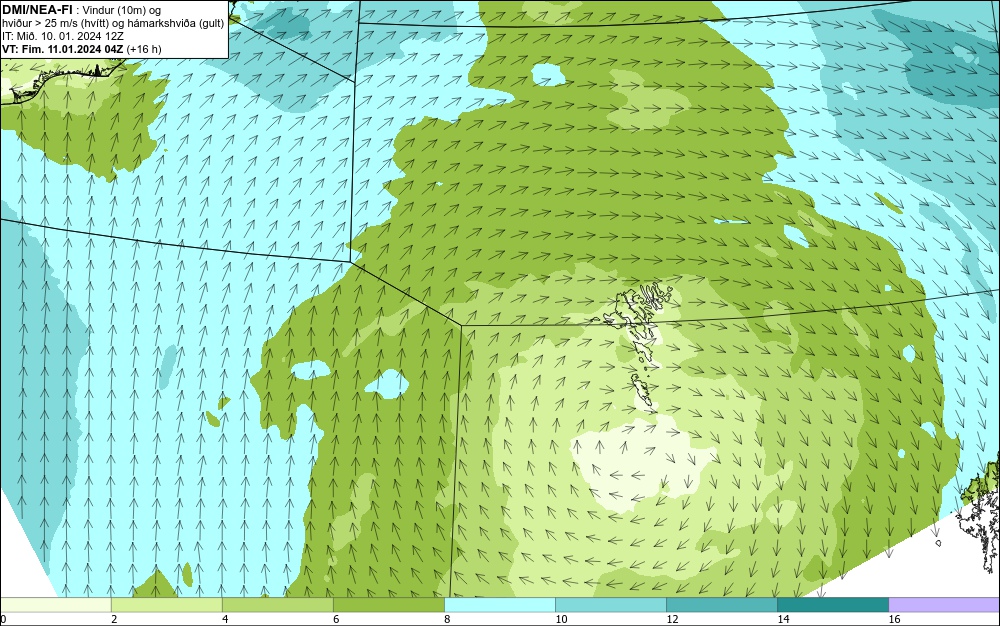Click the purple above-16 m/s legend swatch

click(x=944, y=605)
